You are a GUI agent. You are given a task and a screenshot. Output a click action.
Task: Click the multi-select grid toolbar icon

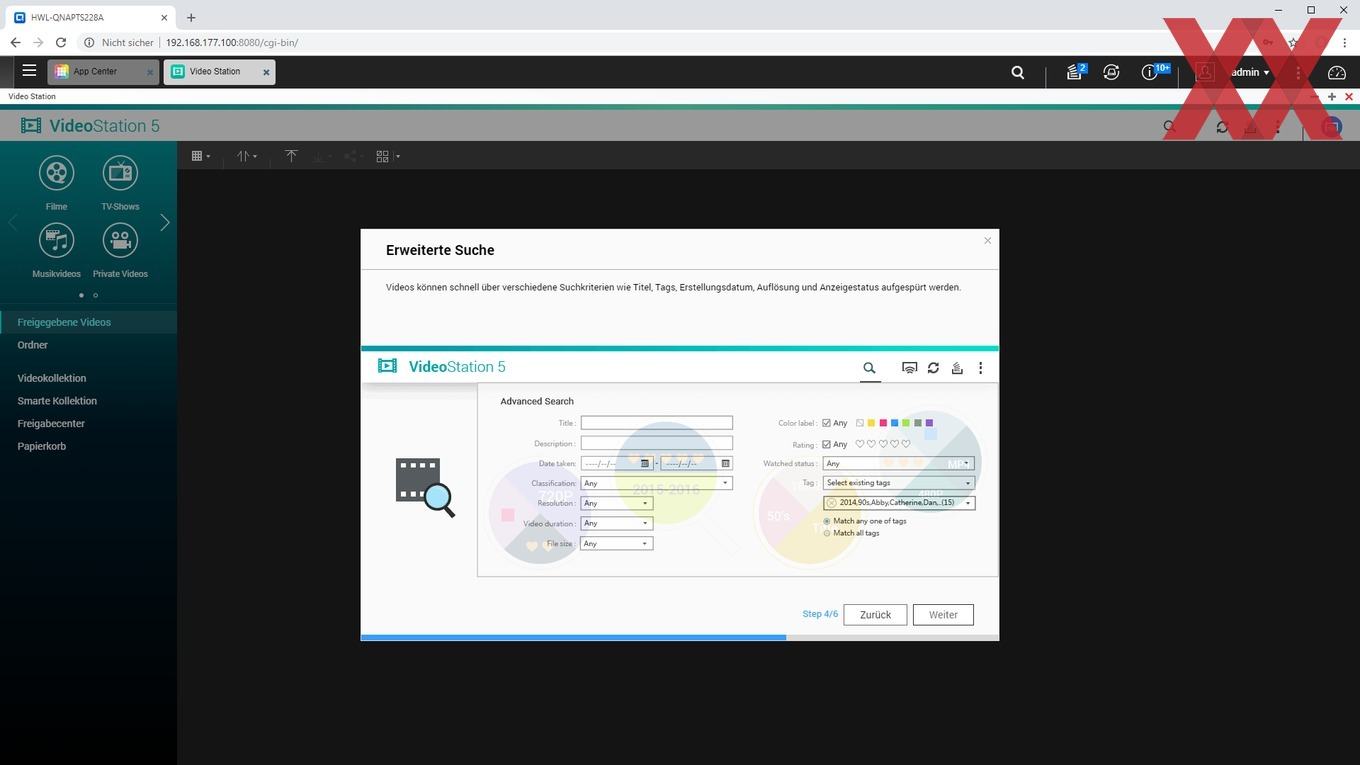(384, 156)
